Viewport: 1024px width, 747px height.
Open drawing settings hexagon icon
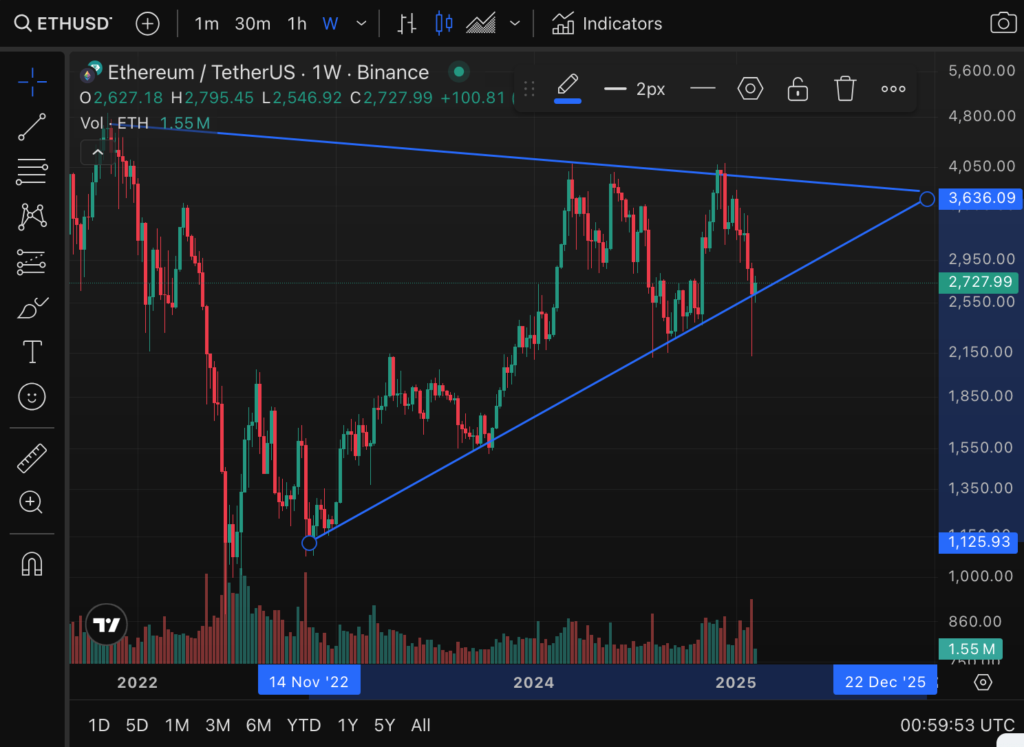click(750, 88)
